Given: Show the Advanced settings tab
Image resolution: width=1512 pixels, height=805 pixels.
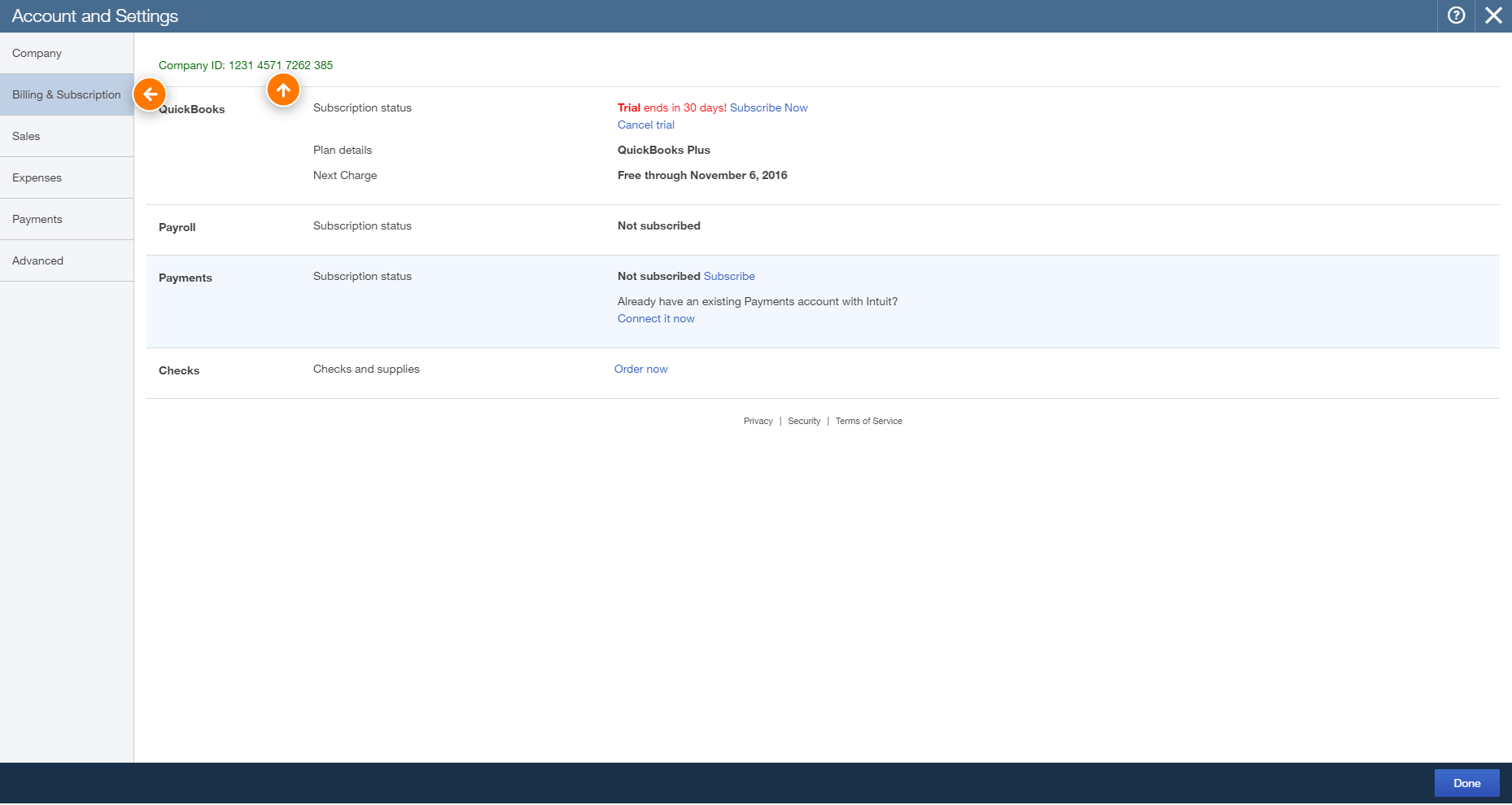Looking at the screenshot, I should pyautogui.click(x=67, y=260).
